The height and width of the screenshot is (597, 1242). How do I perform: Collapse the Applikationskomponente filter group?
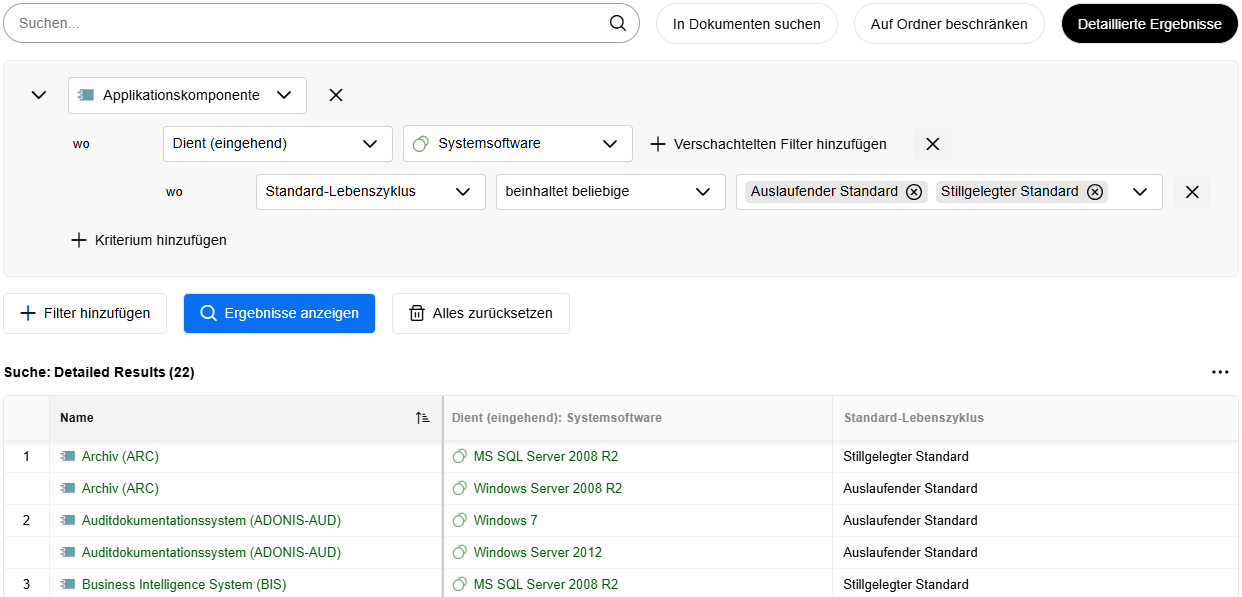tap(38, 95)
